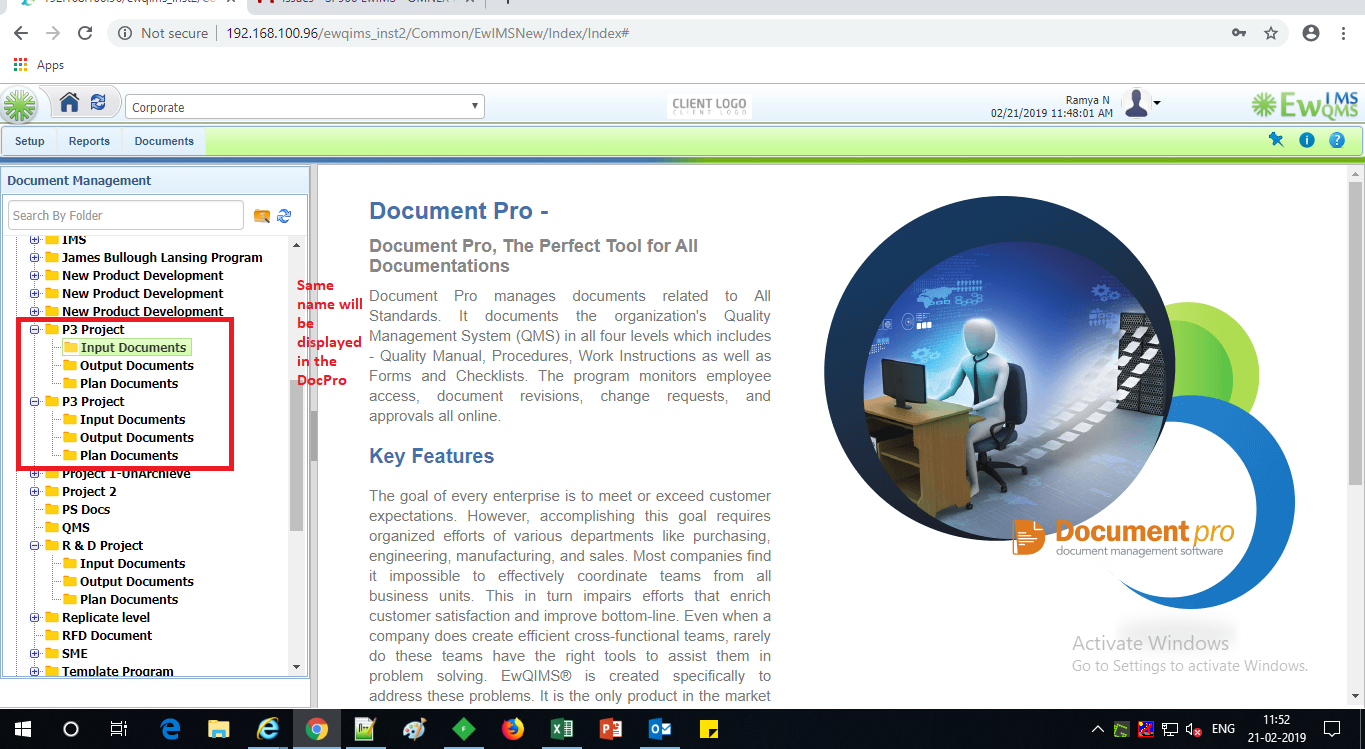The height and width of the screenshot is (749, 1365).
Task: Open Excel from the taskbar
Action: pos(562,729)
